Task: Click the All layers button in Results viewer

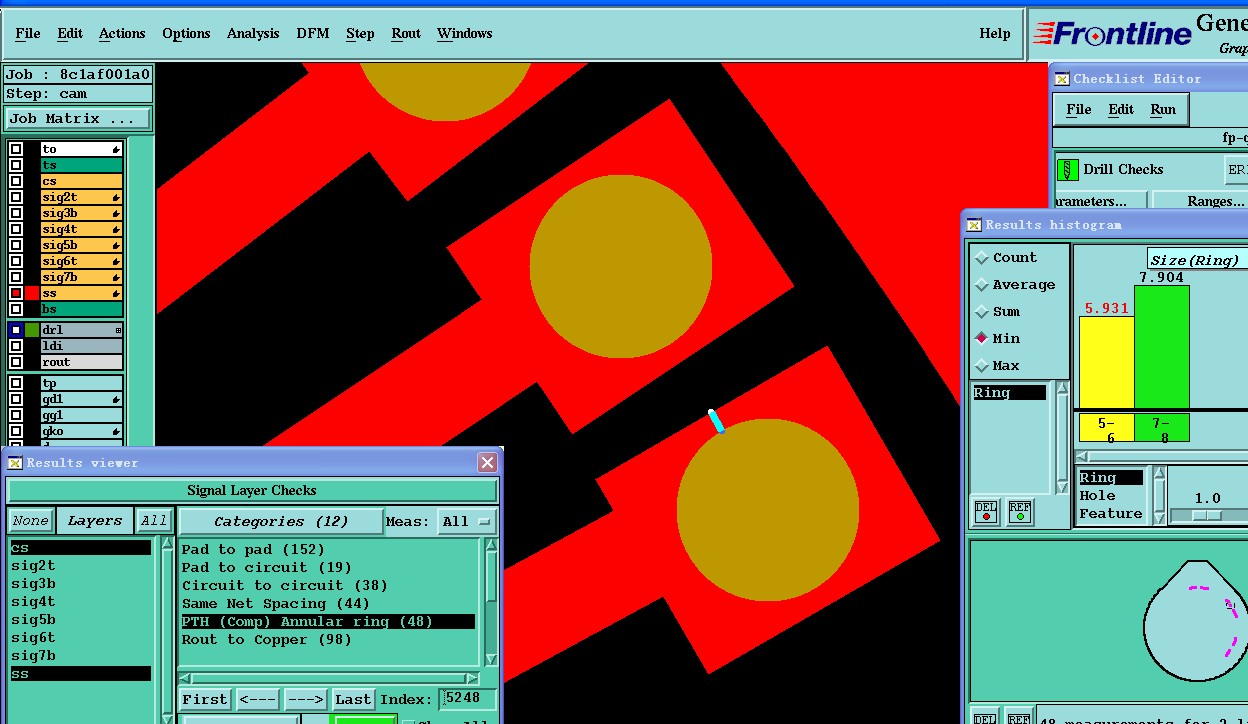Action: pyautogui.click(x=154, y=521)
